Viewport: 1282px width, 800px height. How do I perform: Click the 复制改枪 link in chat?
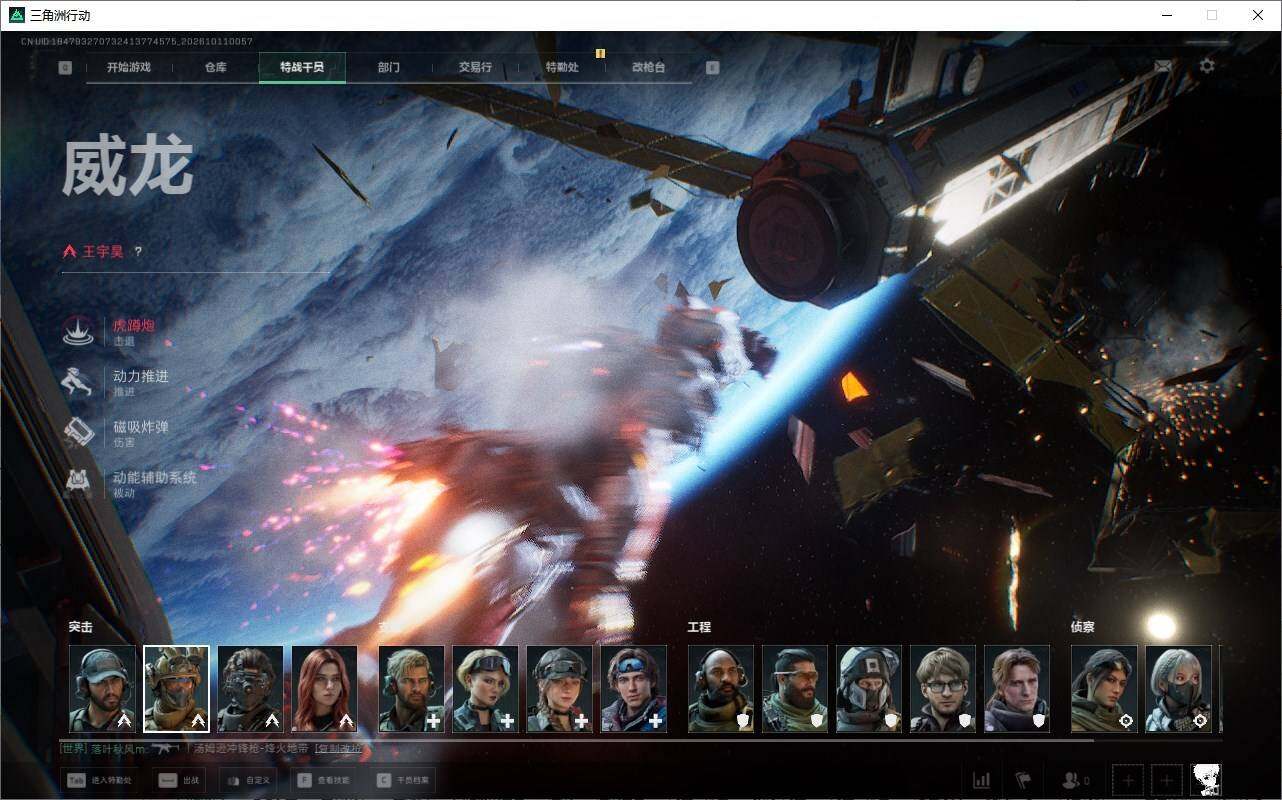[x=338, y=748]
